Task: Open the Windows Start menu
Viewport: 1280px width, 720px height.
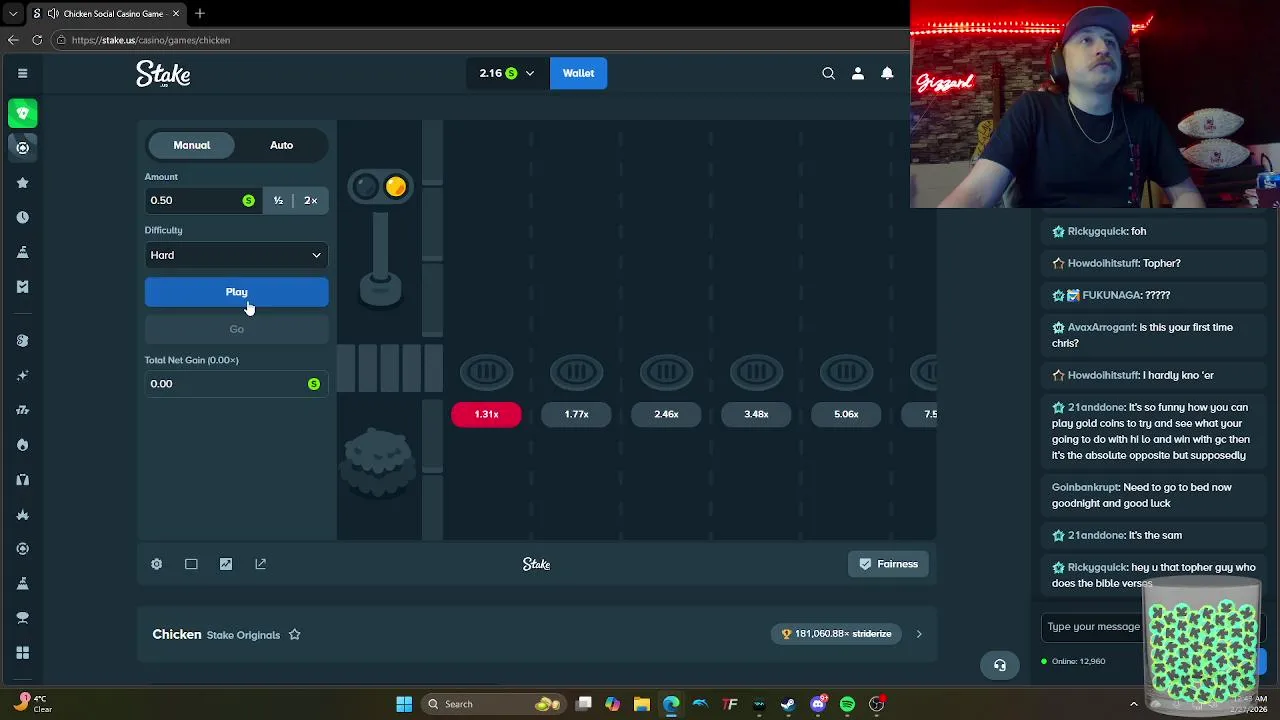Action: pyautogui.click(x=404, y=704)
